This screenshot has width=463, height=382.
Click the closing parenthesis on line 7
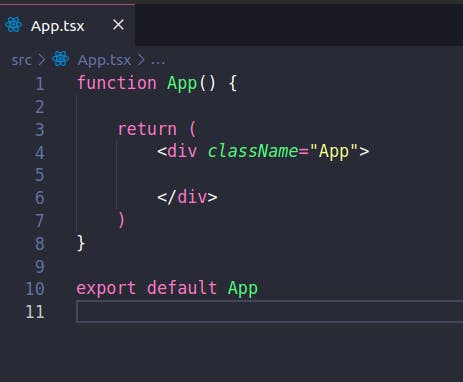coord(121,220)
